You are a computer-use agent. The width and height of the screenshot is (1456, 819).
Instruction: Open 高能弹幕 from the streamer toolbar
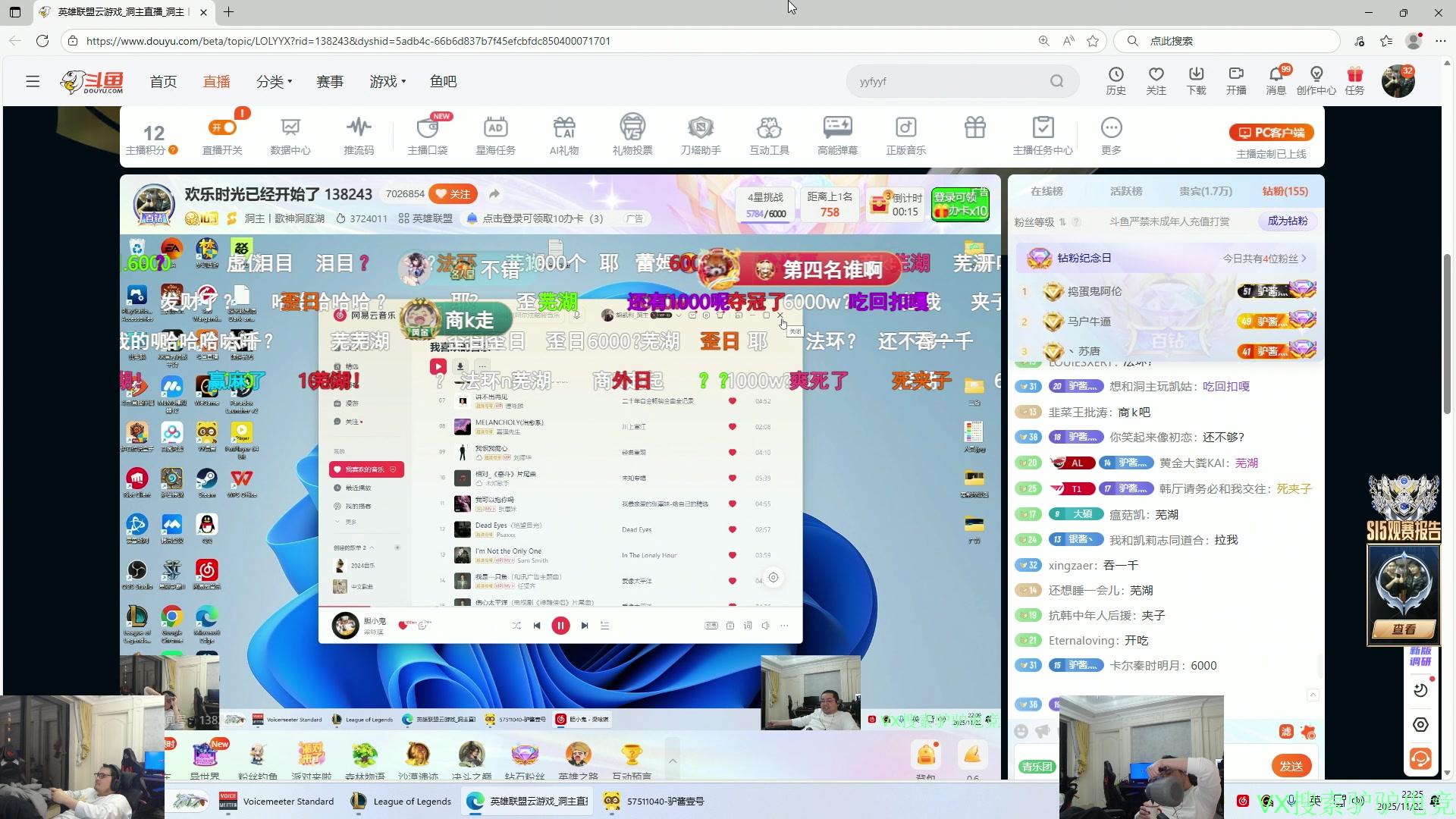click(837, 135)
